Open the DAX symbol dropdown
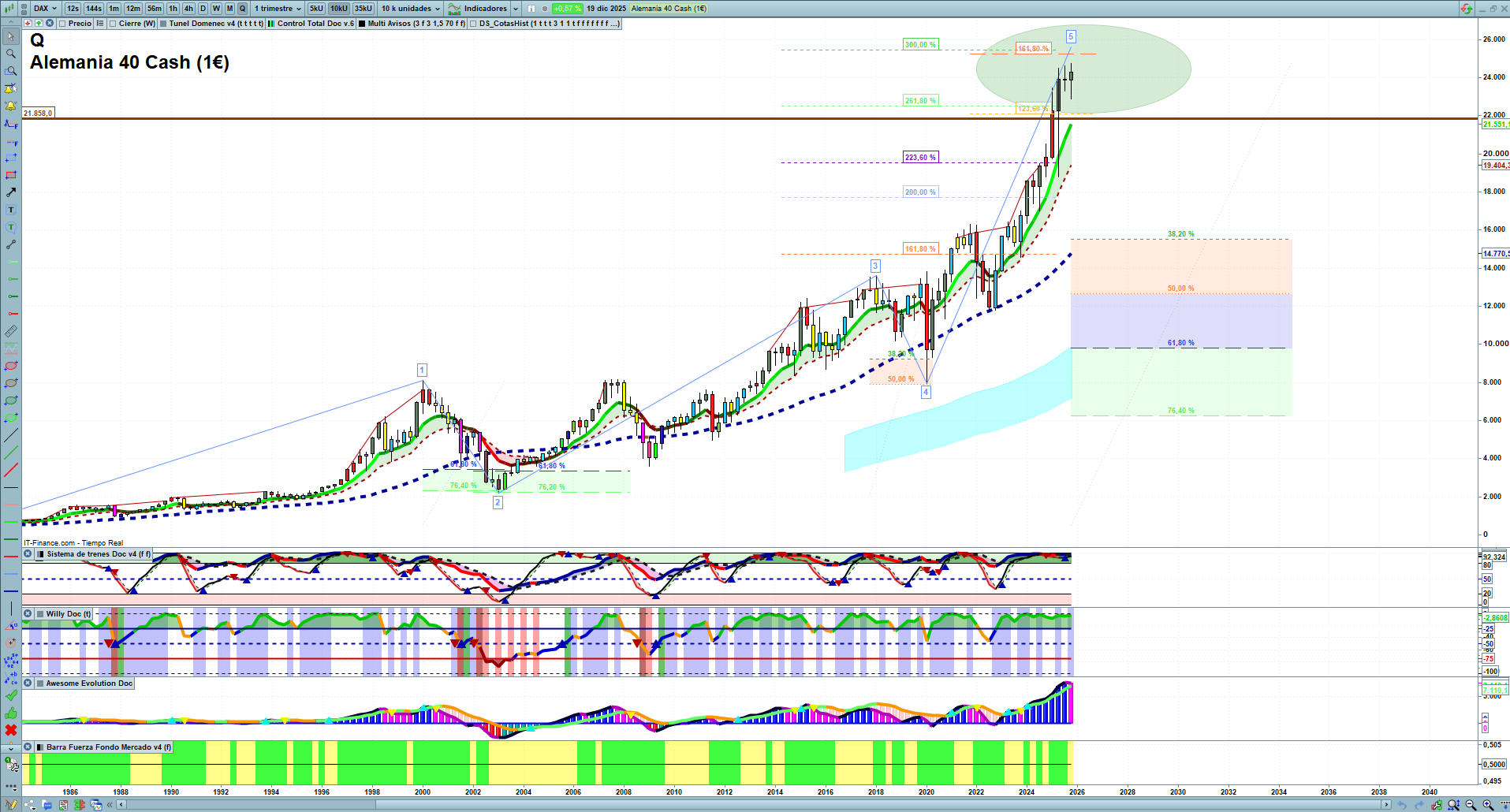Screen dimensions: 1510x812 [45, 9]
